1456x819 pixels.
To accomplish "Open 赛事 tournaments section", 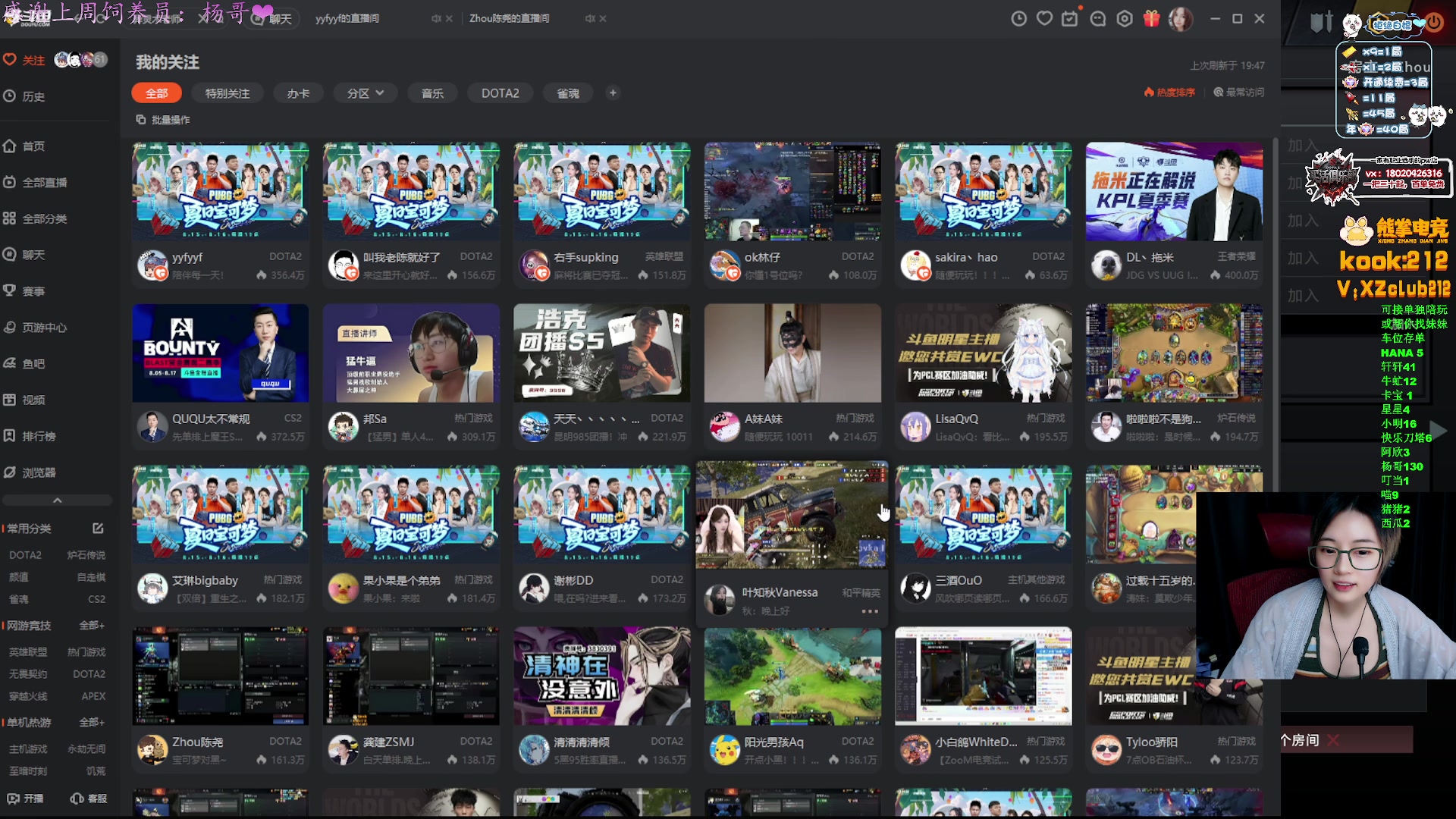I will (24, 290).
